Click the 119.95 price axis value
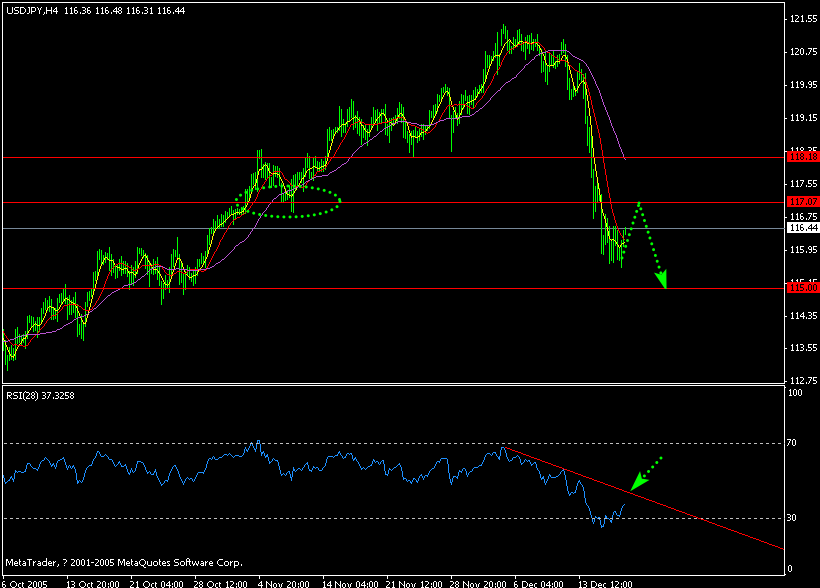The height and width of the screenshot is (588, 820). [803, 85]
